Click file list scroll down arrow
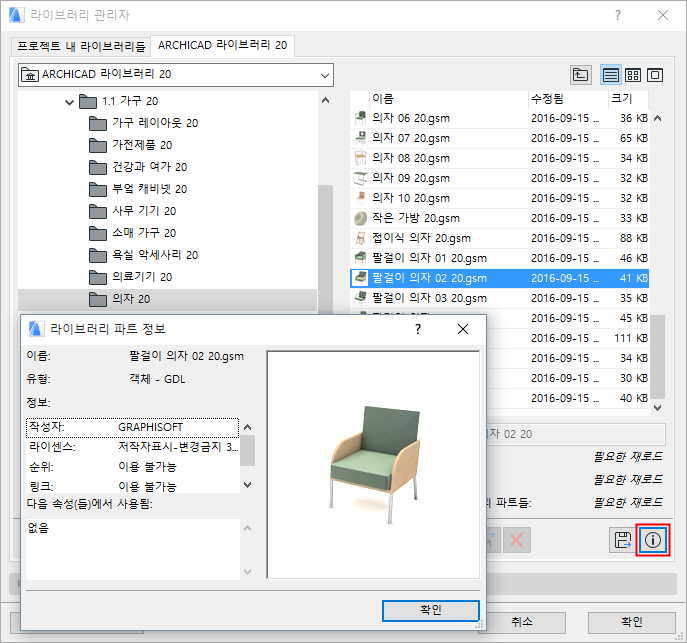 pyautogui.click(x=658, y=408)
